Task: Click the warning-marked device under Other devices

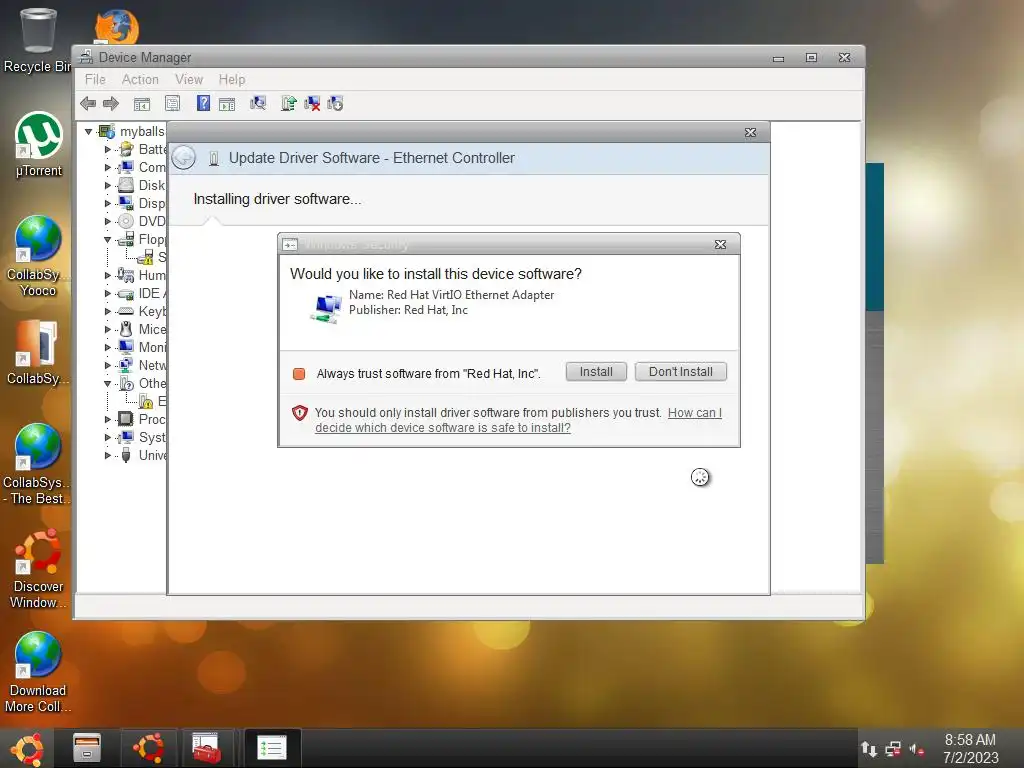Action: coord(152,401)
